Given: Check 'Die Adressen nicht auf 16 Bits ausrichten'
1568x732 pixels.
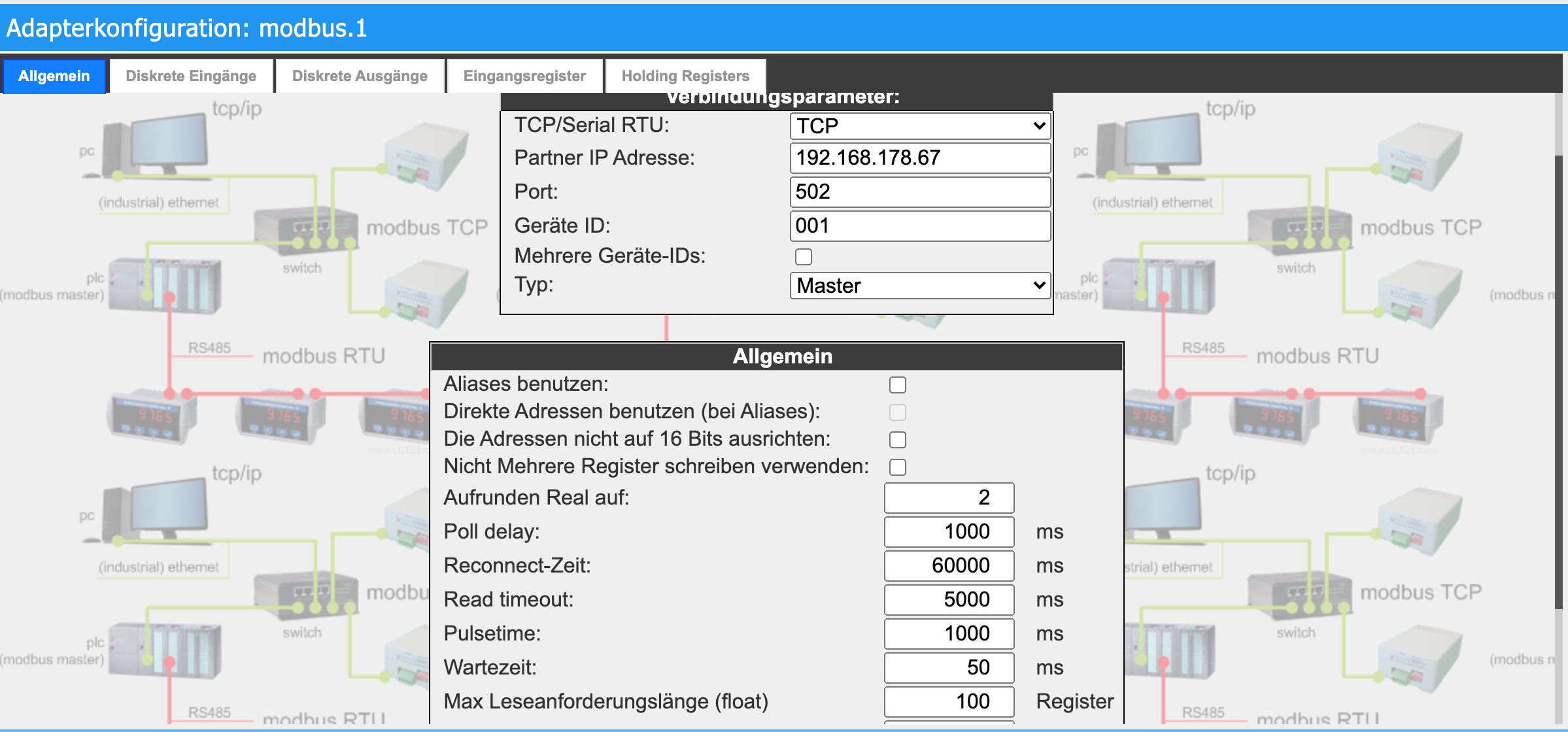Looking at the screenshot, I should point(898,440).
